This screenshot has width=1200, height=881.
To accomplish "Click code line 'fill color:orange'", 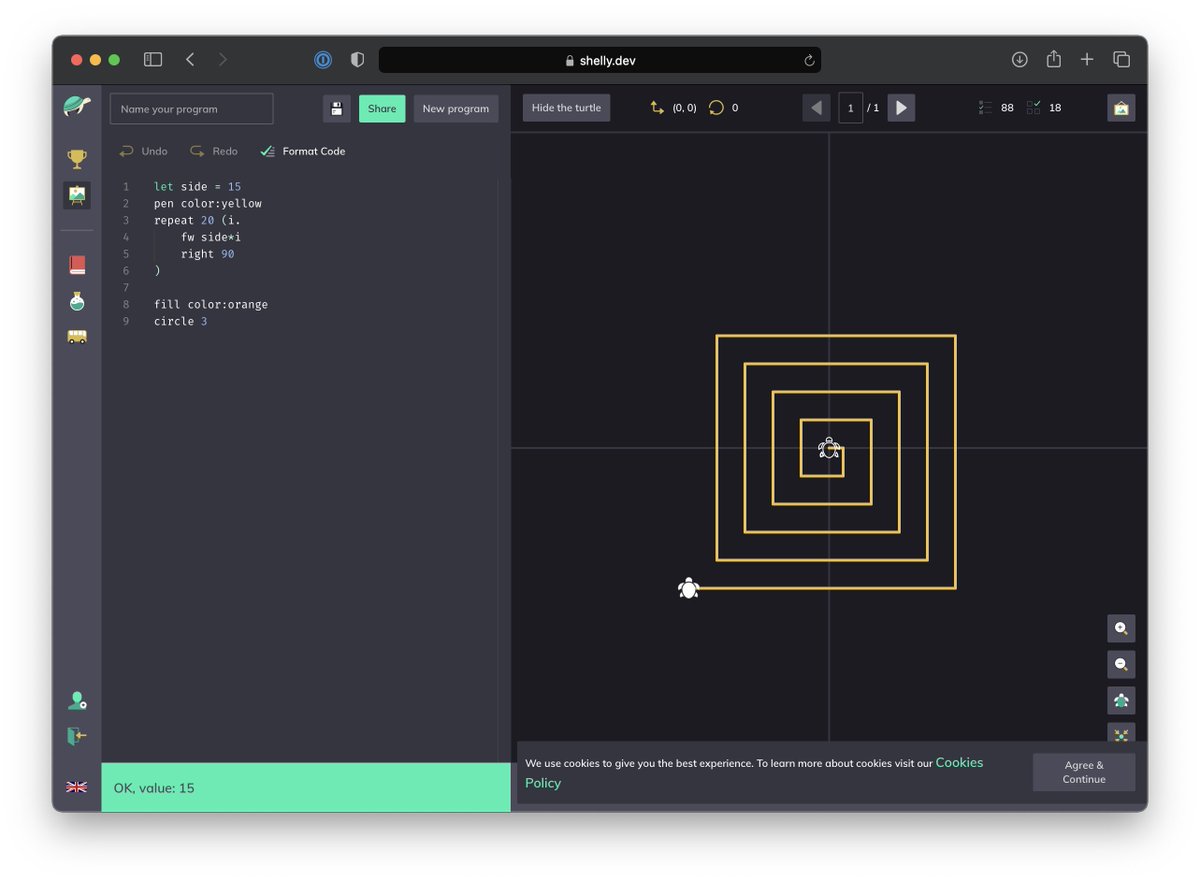I will (x=211, y=305).
